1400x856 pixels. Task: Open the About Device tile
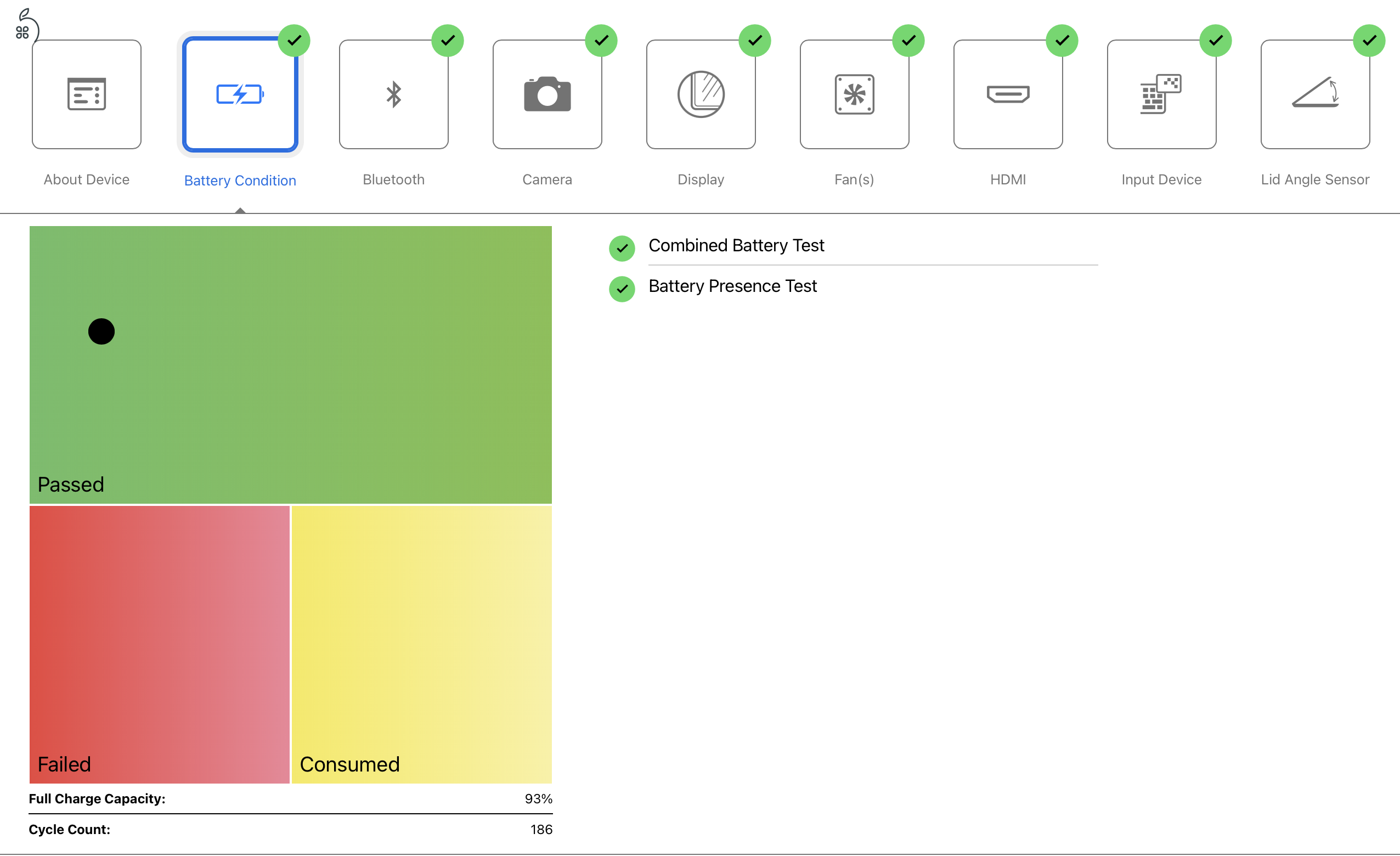click(x=86, y=94)
